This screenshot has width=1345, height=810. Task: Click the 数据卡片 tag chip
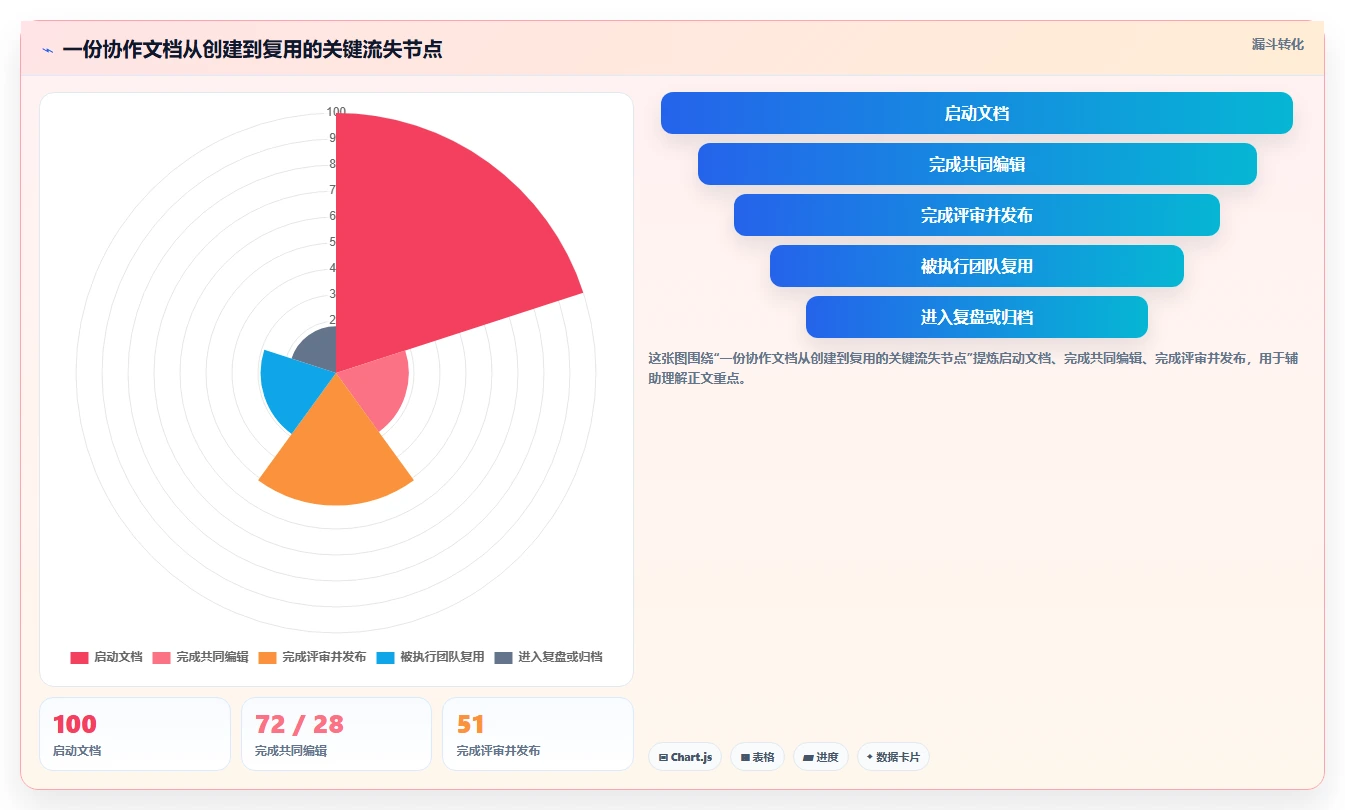[x=893, y=757]
